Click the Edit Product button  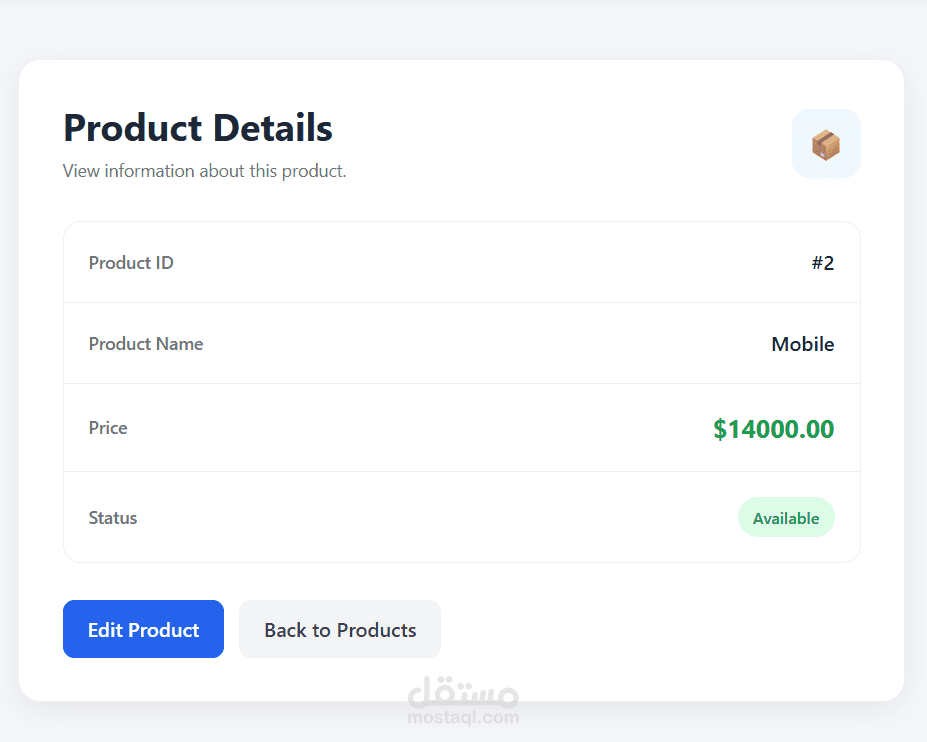pyautogui.click(x=143, y=629)
